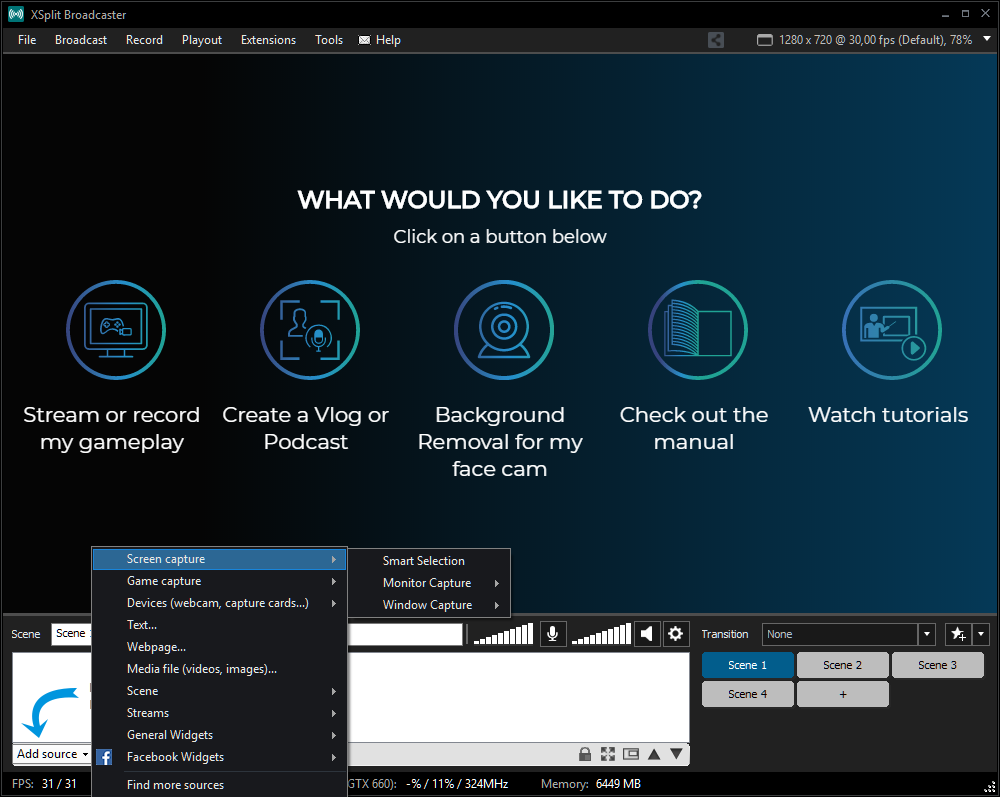Mute the microphone
The height and width of the screenshot is (797, 1000).
551,634
